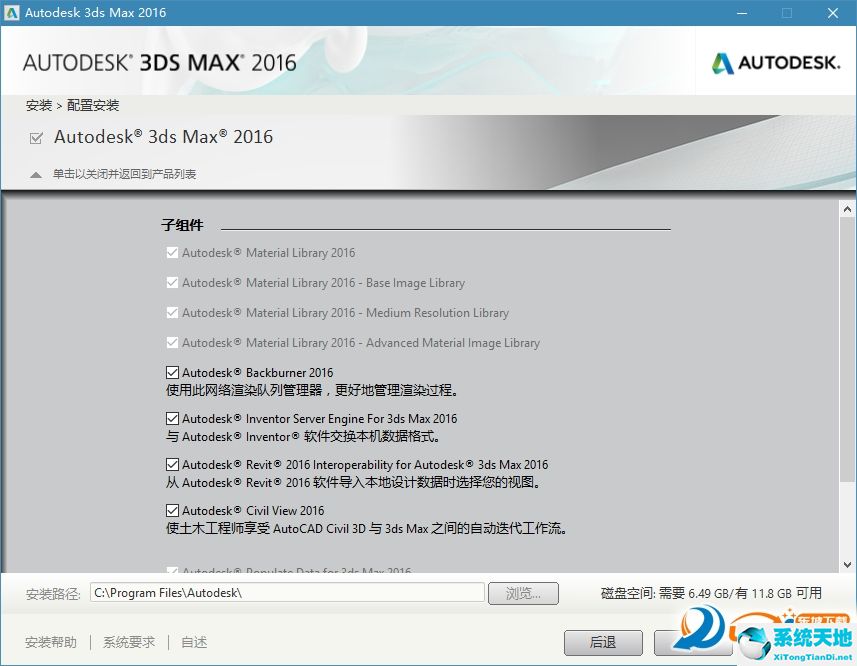This screenshot has width=857, height=666.
Task: Click the scrollbar down arrow
Action: click(x=847, y=565)
